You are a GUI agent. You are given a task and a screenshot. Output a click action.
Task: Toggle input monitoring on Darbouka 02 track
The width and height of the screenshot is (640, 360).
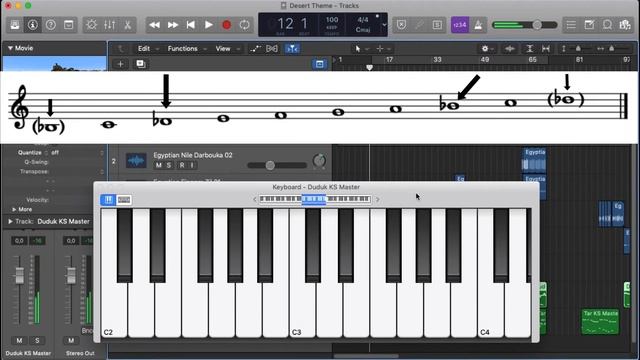pos(192,165)
